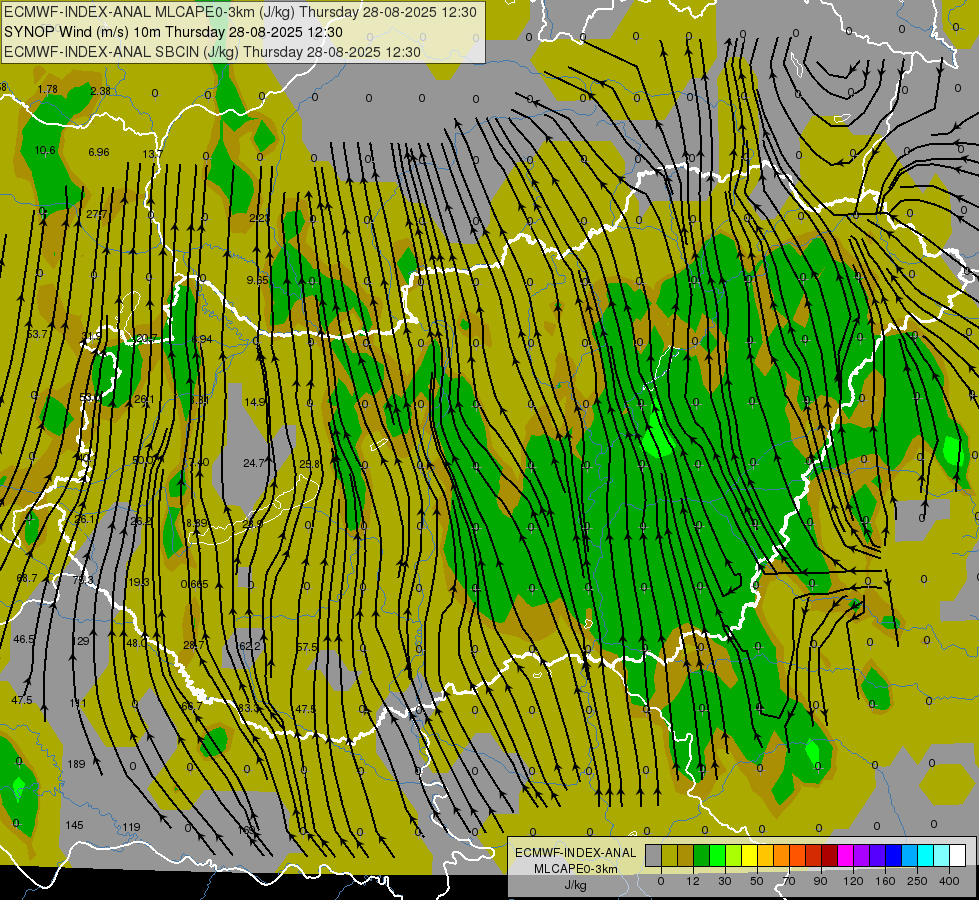Select the pure yellow legend swatch
The image size is (979, 900).
click(x=750, y=856)
